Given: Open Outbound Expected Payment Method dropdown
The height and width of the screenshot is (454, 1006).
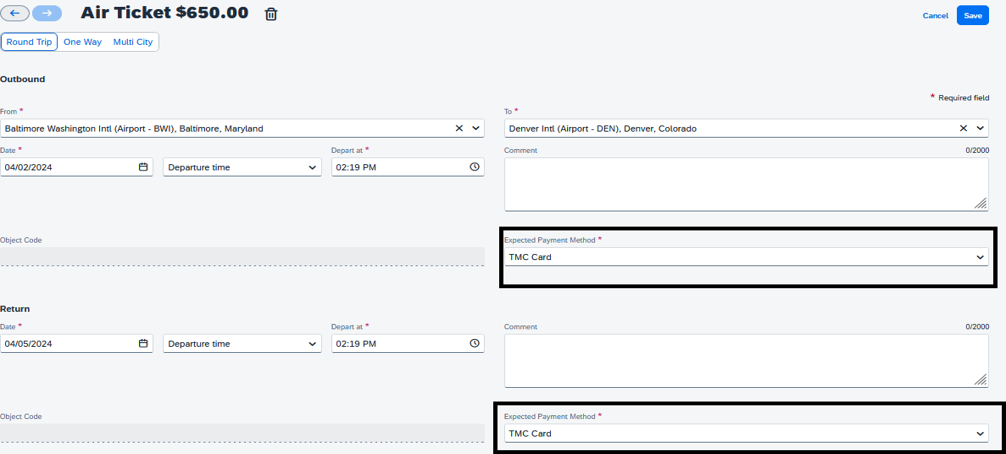Looking at the screenshot, I should click(x=745, y=257).
